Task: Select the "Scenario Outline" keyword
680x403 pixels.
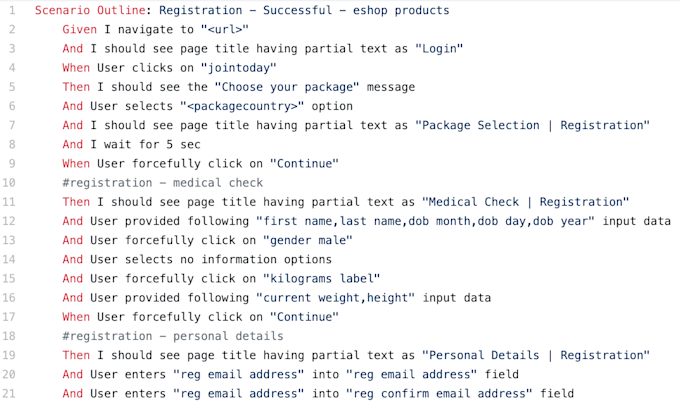Action: 90,10
